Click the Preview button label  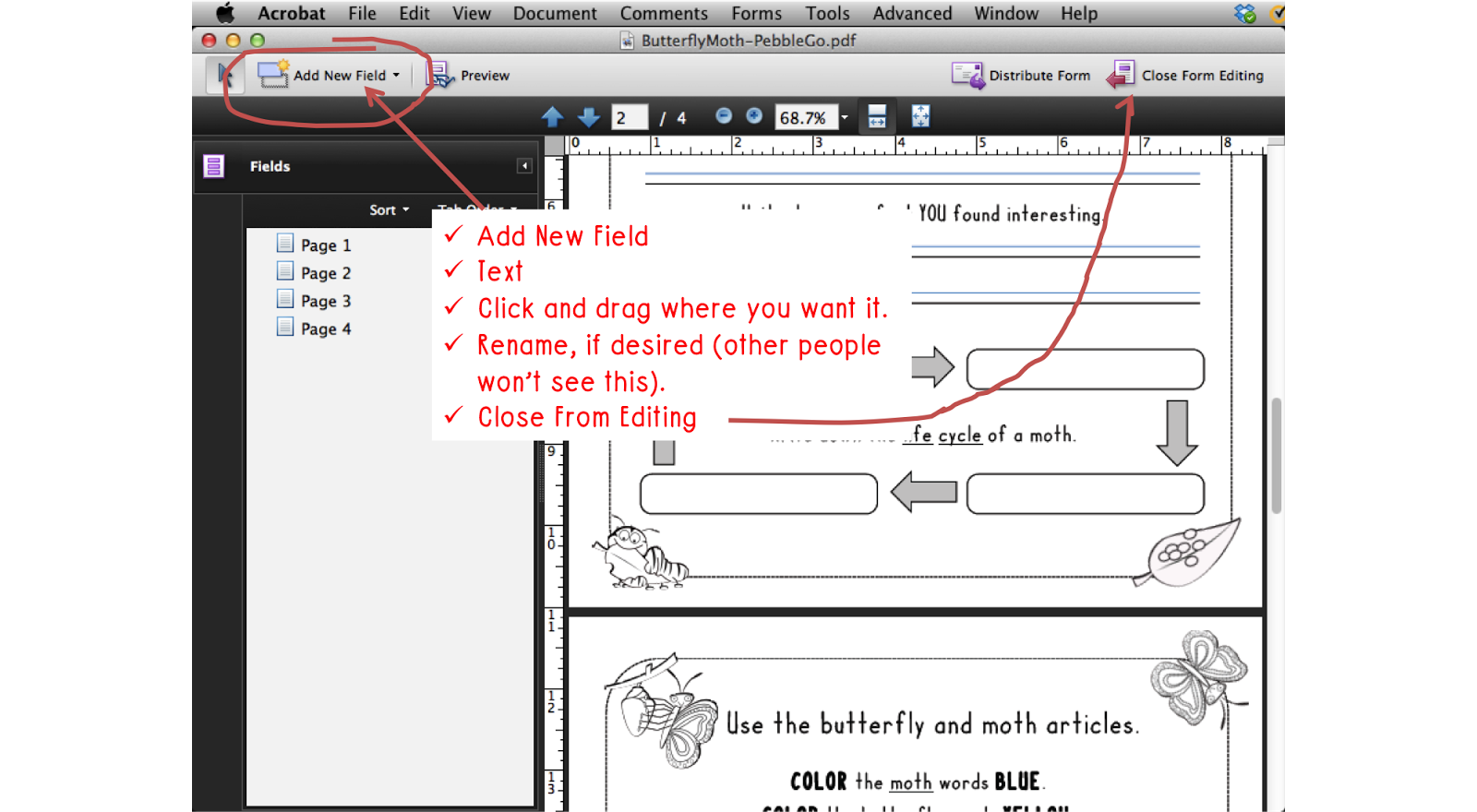pos(485,76)
